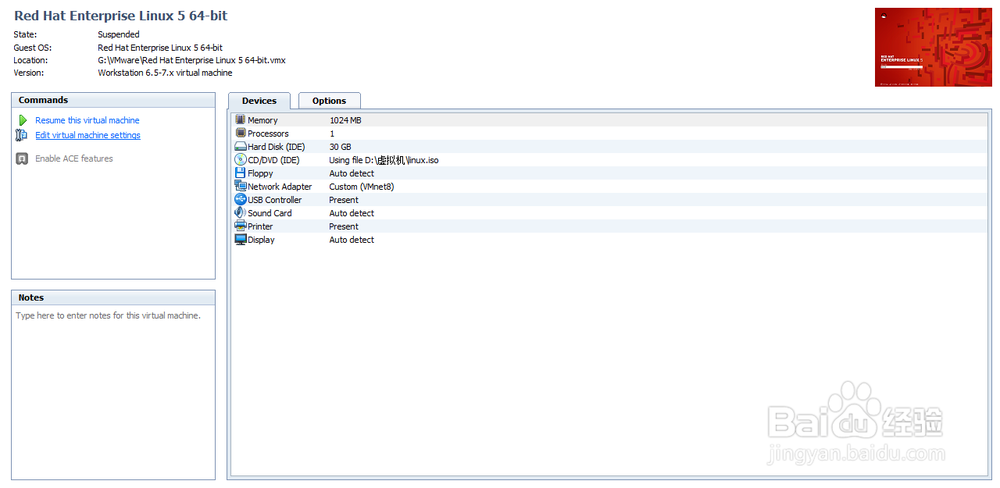Click the Notes panel header

[x=113, y=298]
